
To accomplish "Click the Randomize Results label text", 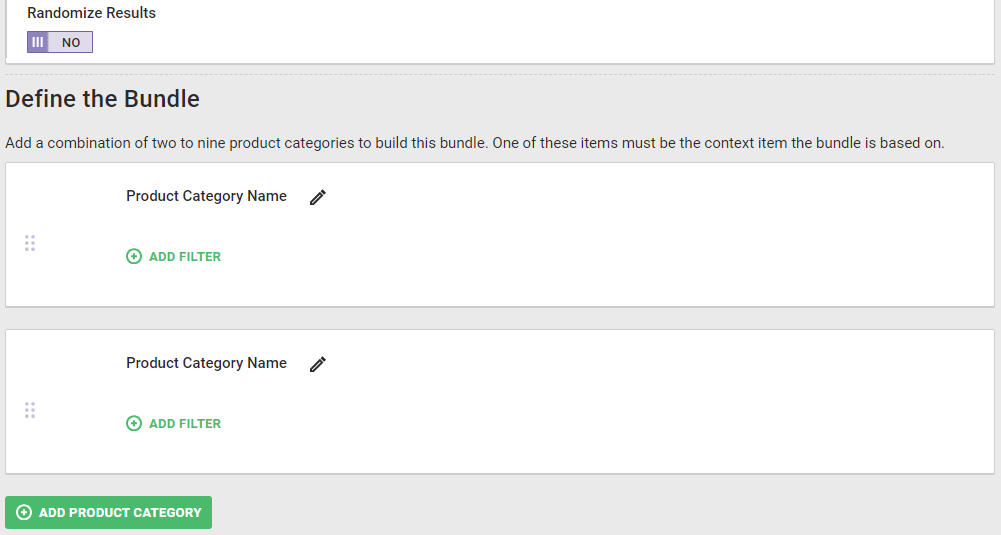I will (91, 13).
